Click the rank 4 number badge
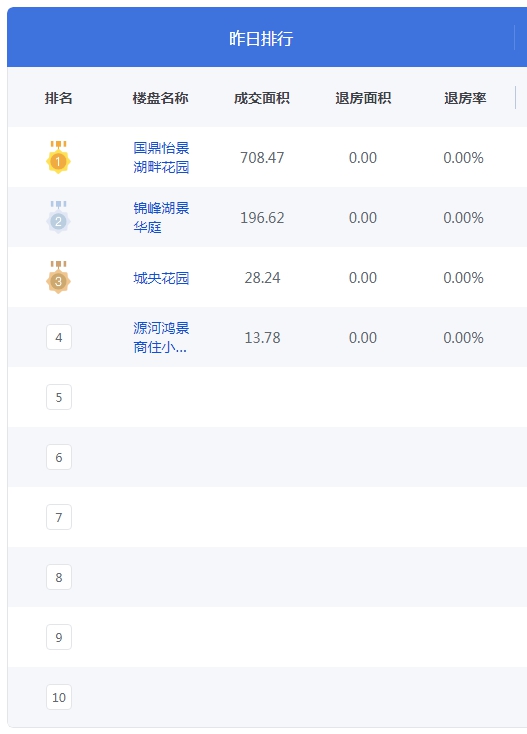Screen dimensions: 527x734 click(x=59, y=337)
